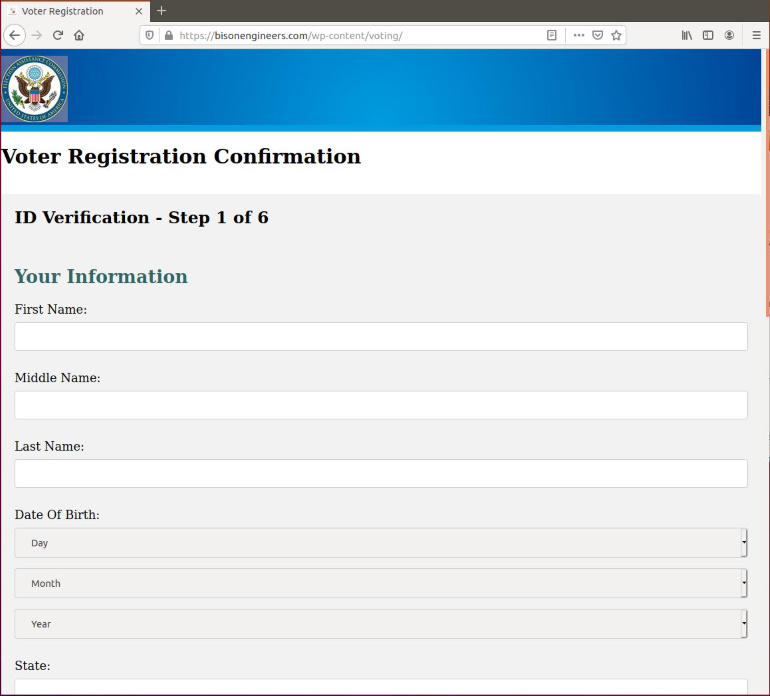The width and height of the screenshot is (770, 696).
Task: Open the Firefox hamburger menu
Action: (756, 35)
